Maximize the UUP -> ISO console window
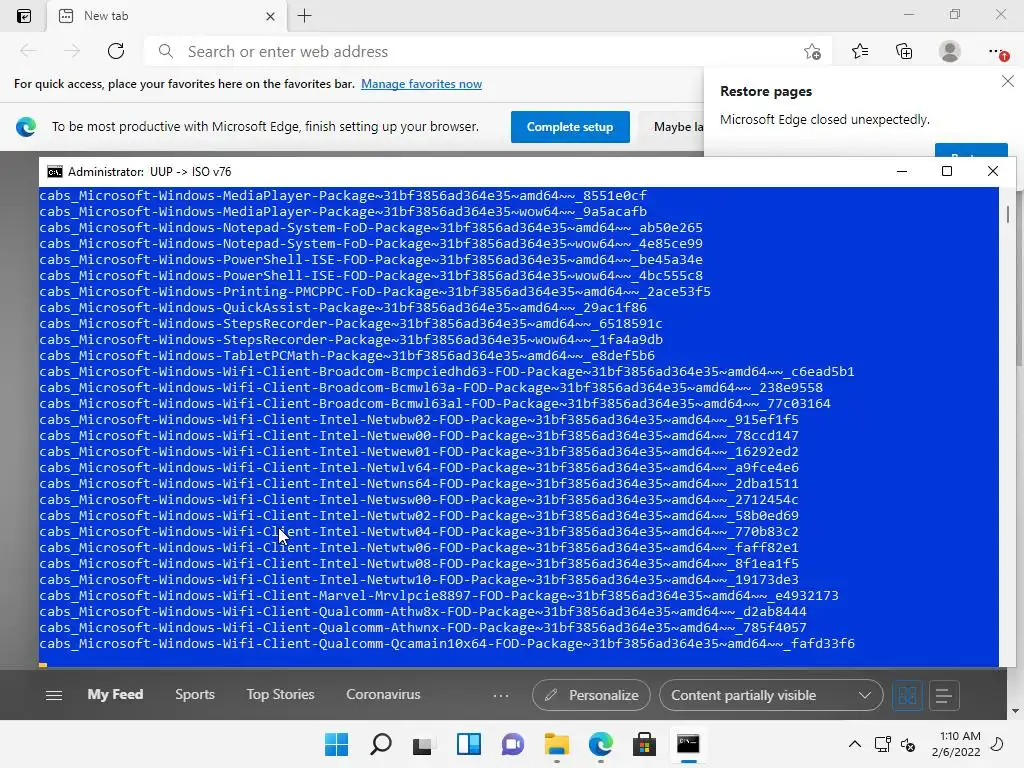1024x768 pixels. pos(946,171)
